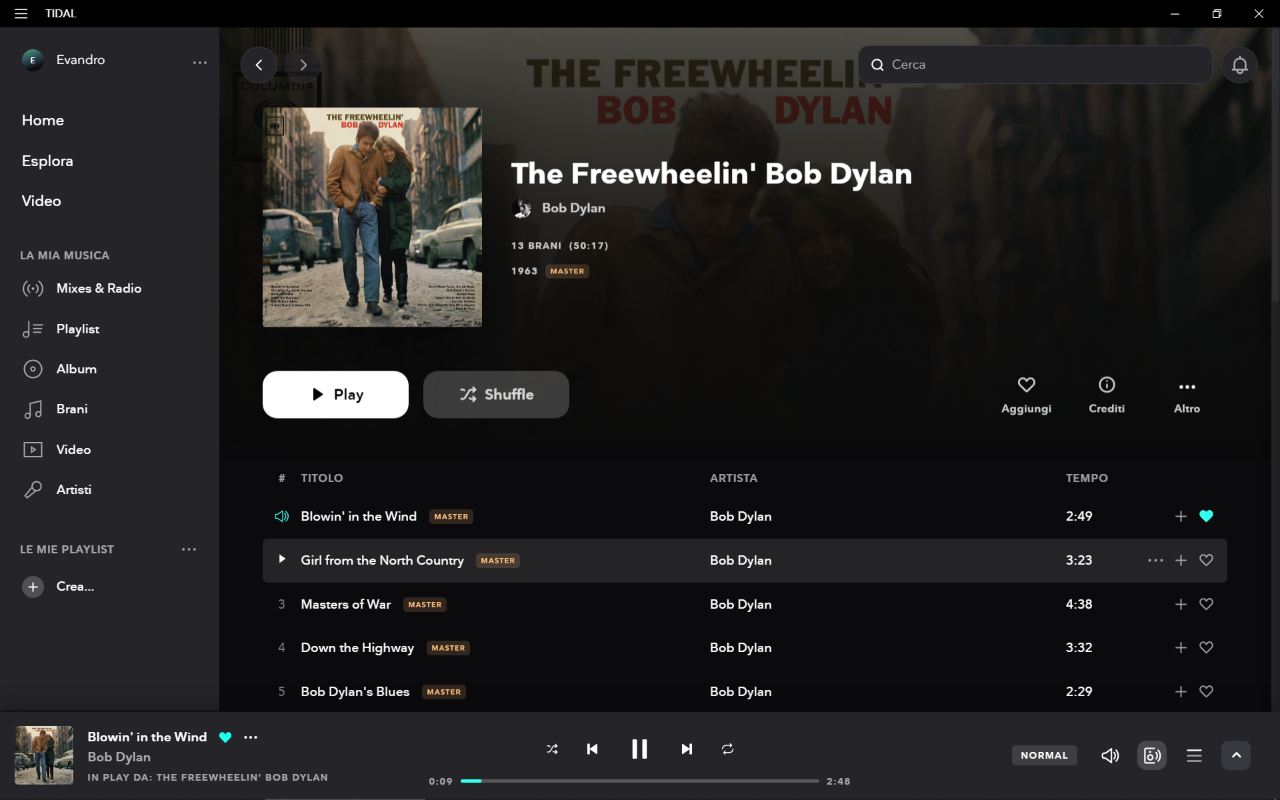The image size is (1280, 800).
Task: Open Mixes & Radio in sidebar
Action: 99,288
